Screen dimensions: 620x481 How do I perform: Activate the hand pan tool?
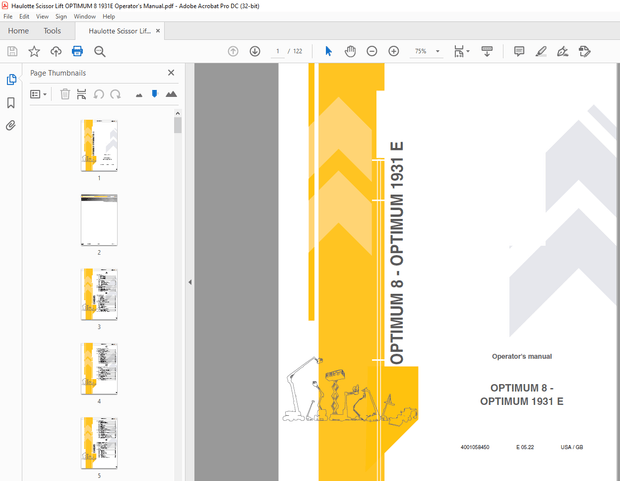pyautogui.click(x=350, y=51)
